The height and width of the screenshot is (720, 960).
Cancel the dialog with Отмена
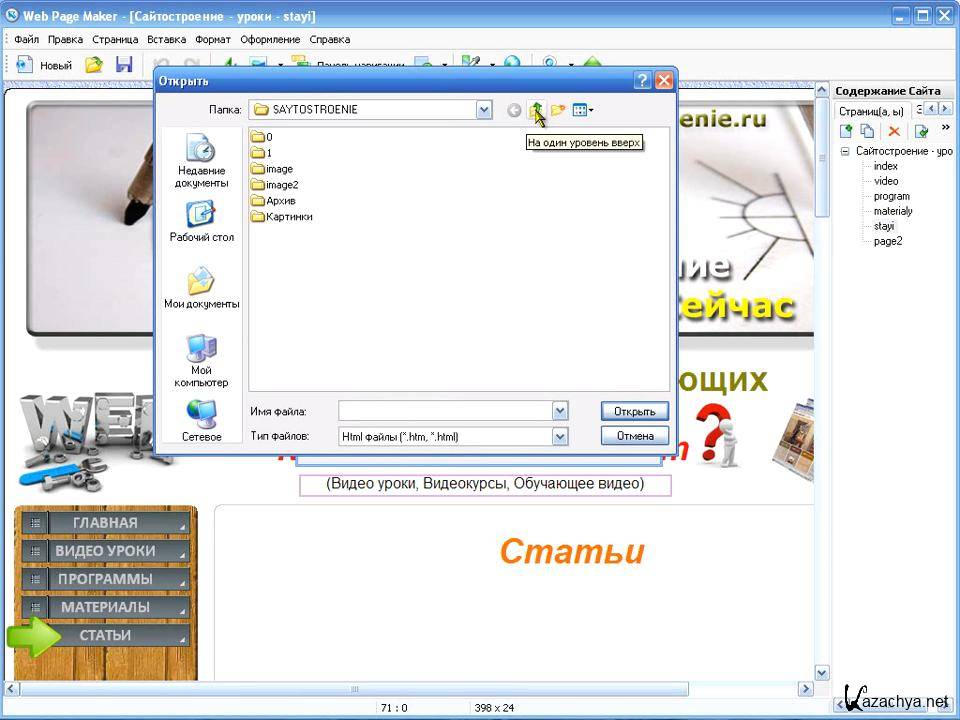pyautogui.click(x=634, y=436)
